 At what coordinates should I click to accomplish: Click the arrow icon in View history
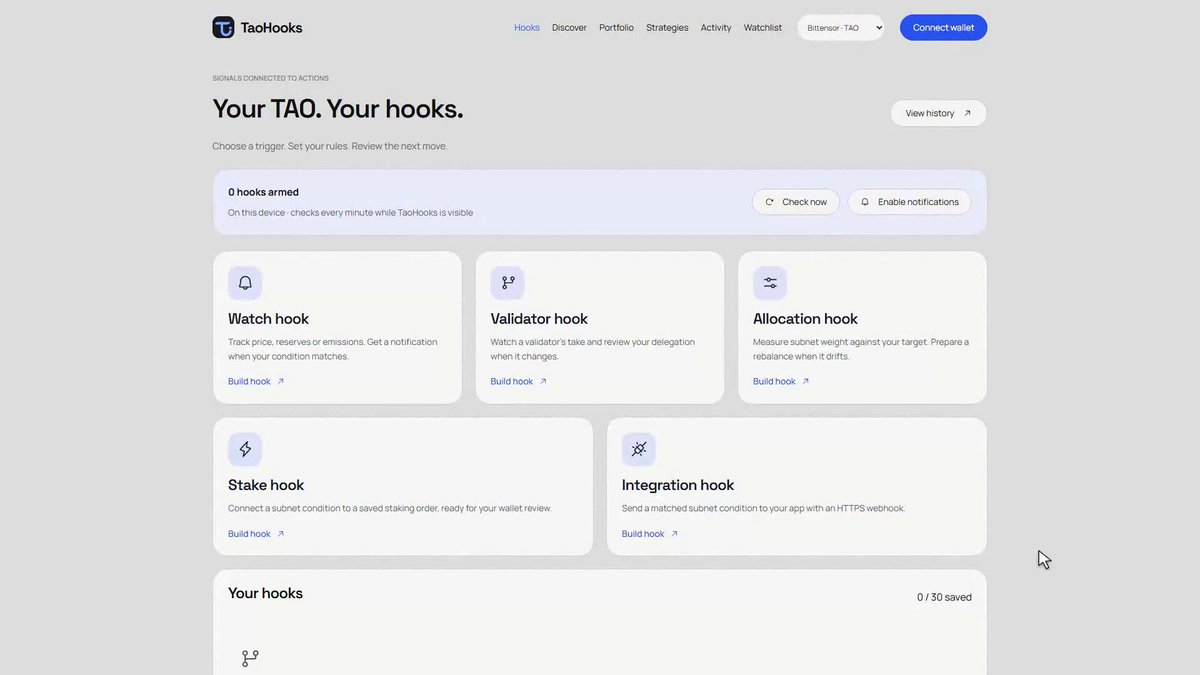click(967, 113)
